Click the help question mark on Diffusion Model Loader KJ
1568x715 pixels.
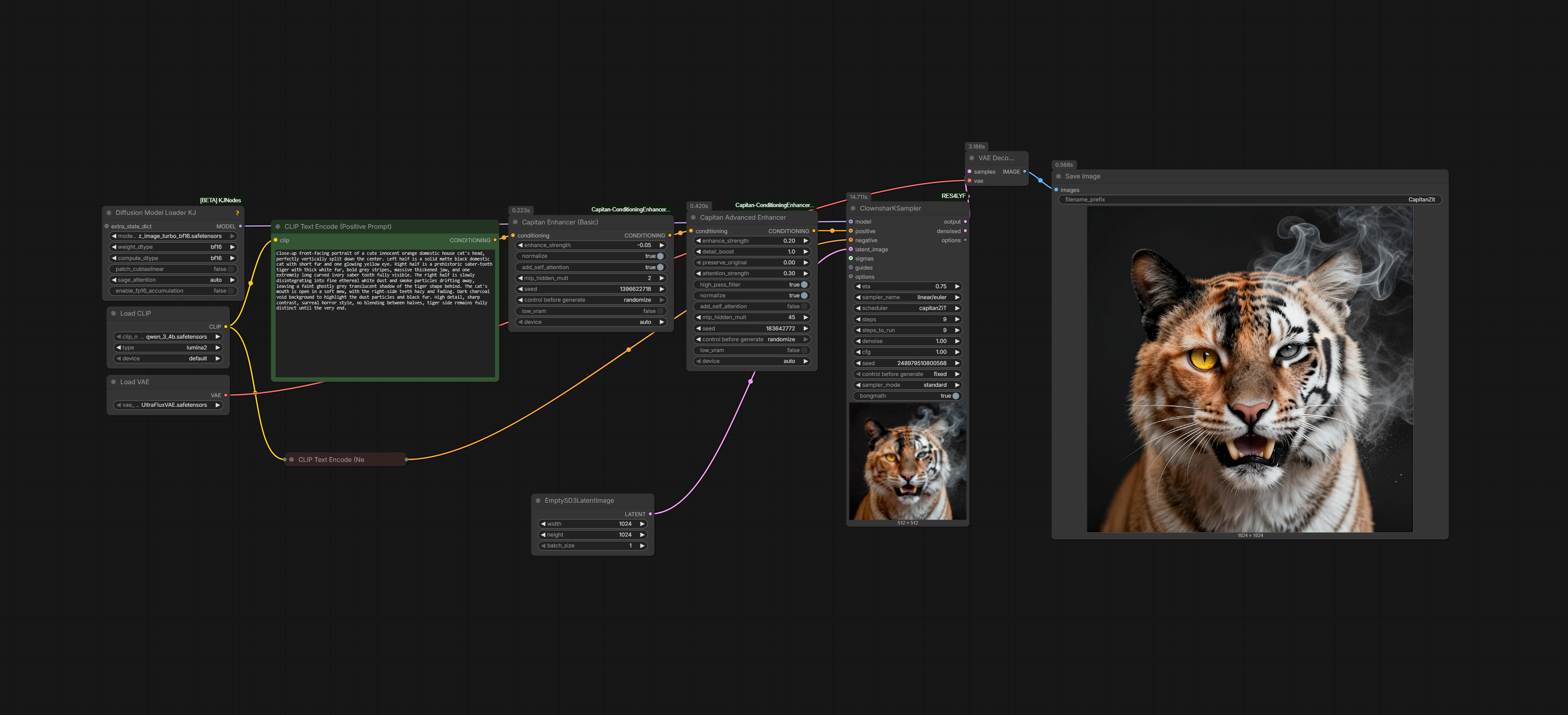(x=237, y=213)
